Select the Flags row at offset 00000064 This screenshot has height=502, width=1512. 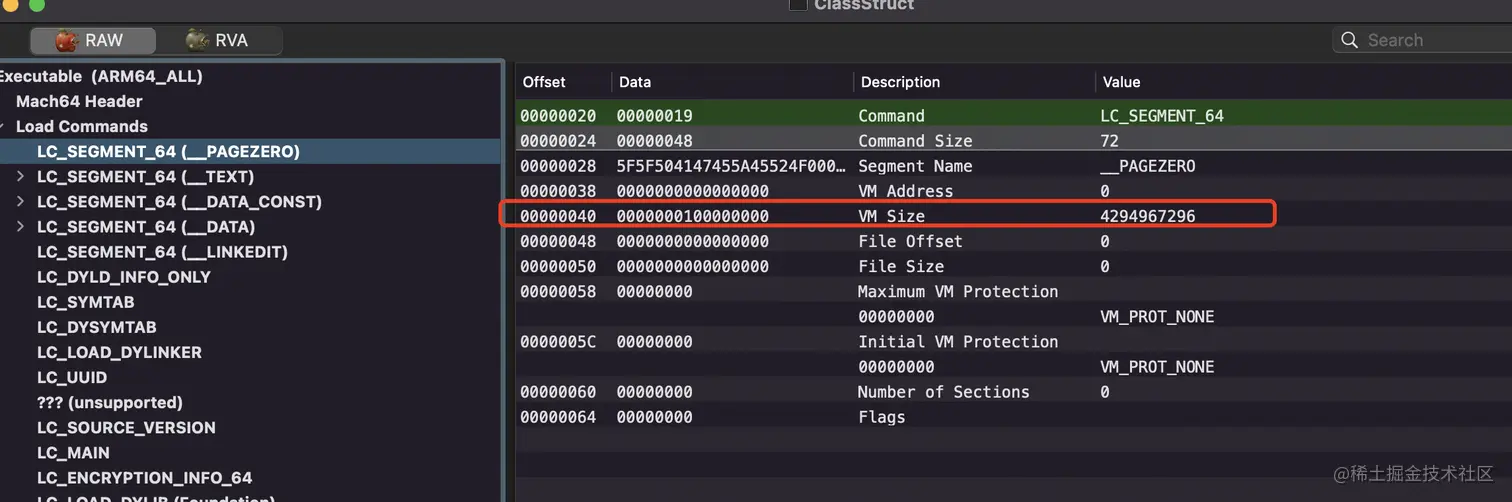pyautogui.click(x=1014, y=416)
